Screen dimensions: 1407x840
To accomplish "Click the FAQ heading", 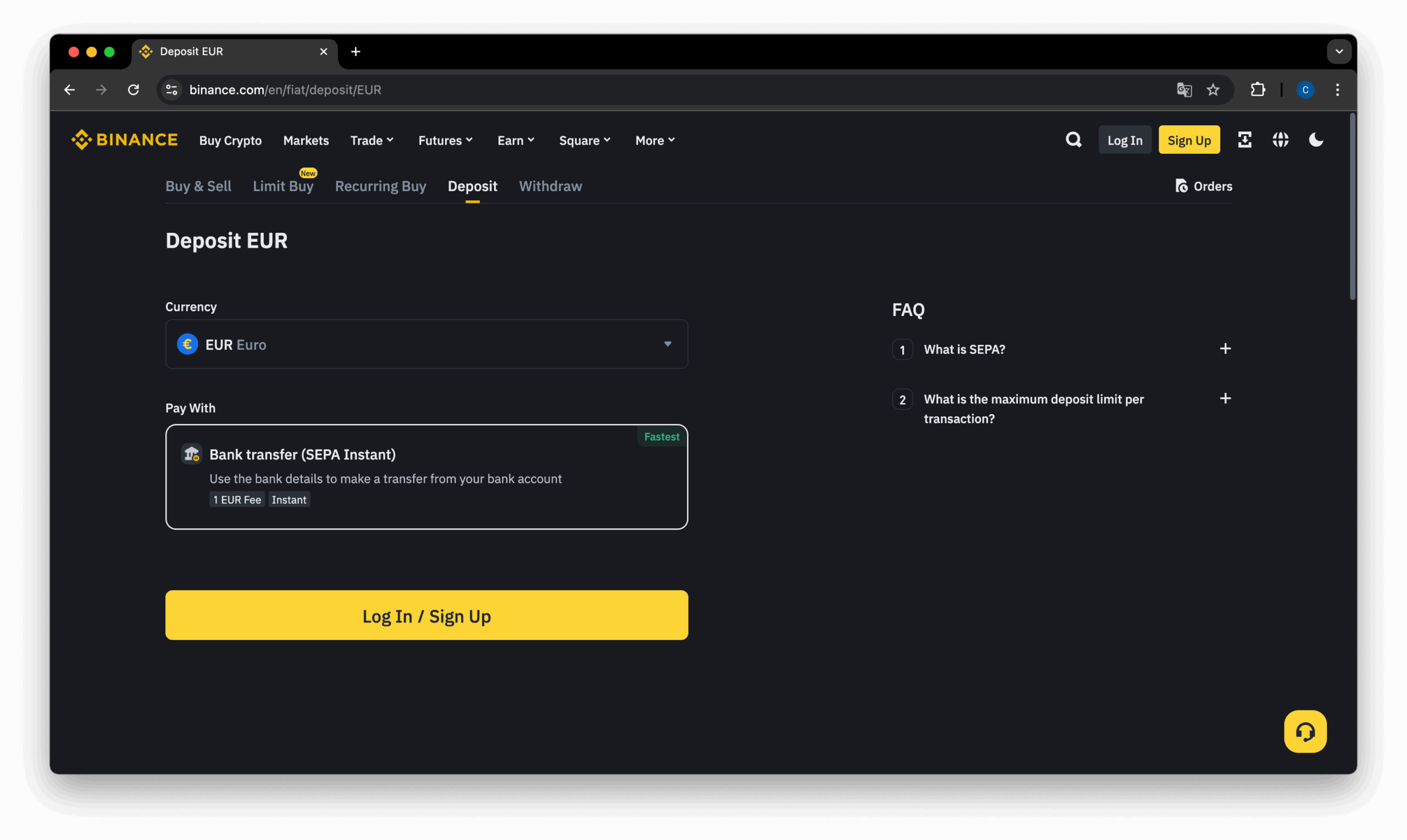I will click(907, 310).
